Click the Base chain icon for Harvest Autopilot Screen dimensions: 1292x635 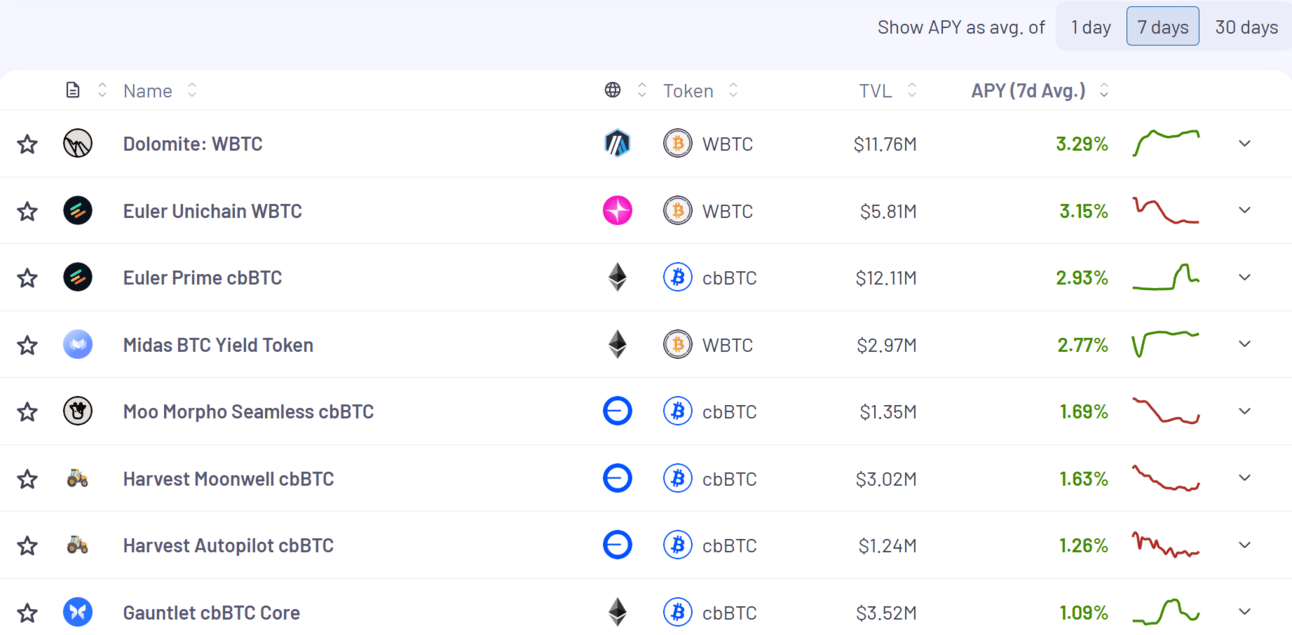(617, 546)
